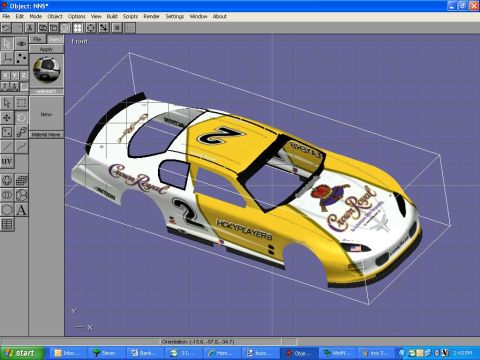
Task: Open the Windows start menu
Action: pos(22,353)
